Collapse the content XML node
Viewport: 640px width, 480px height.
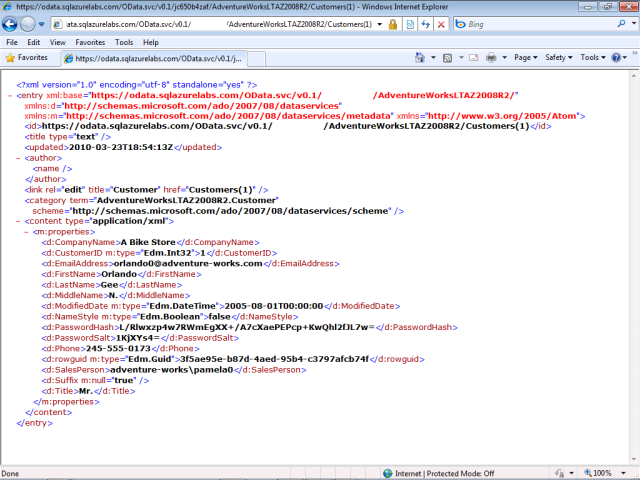[x=18, y=221]
